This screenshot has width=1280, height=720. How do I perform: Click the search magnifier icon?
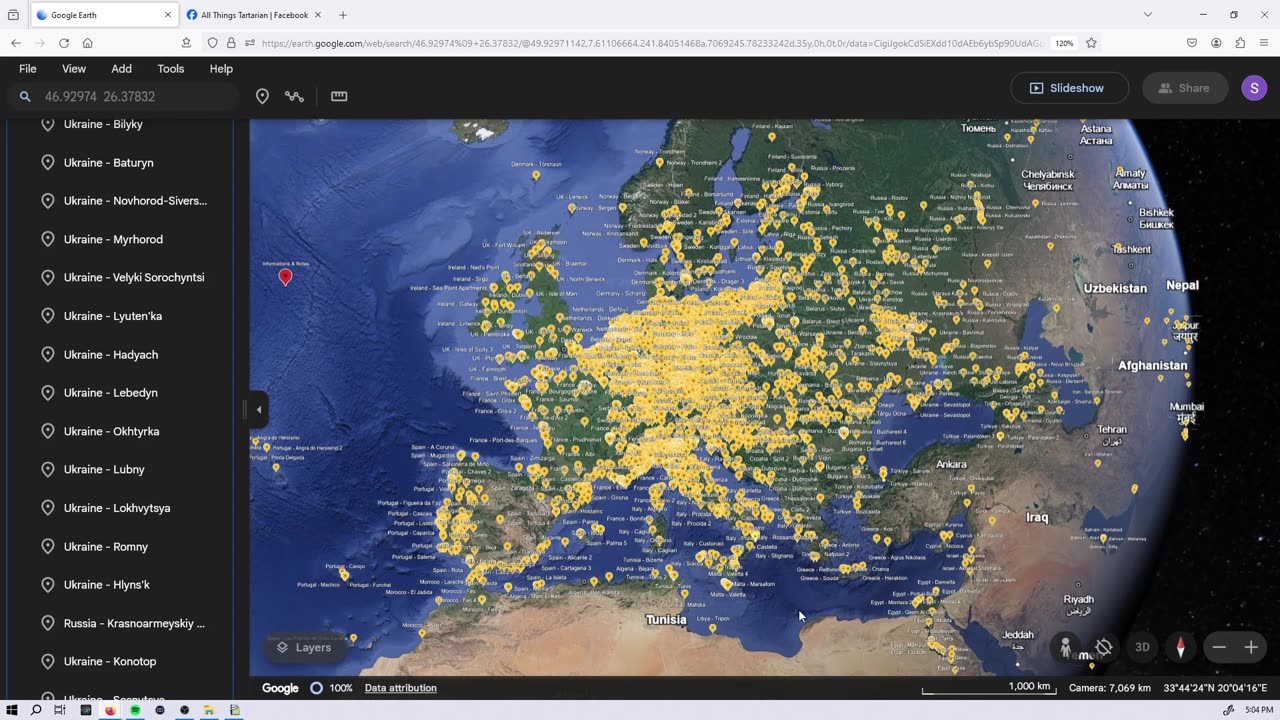pos(25,97)
